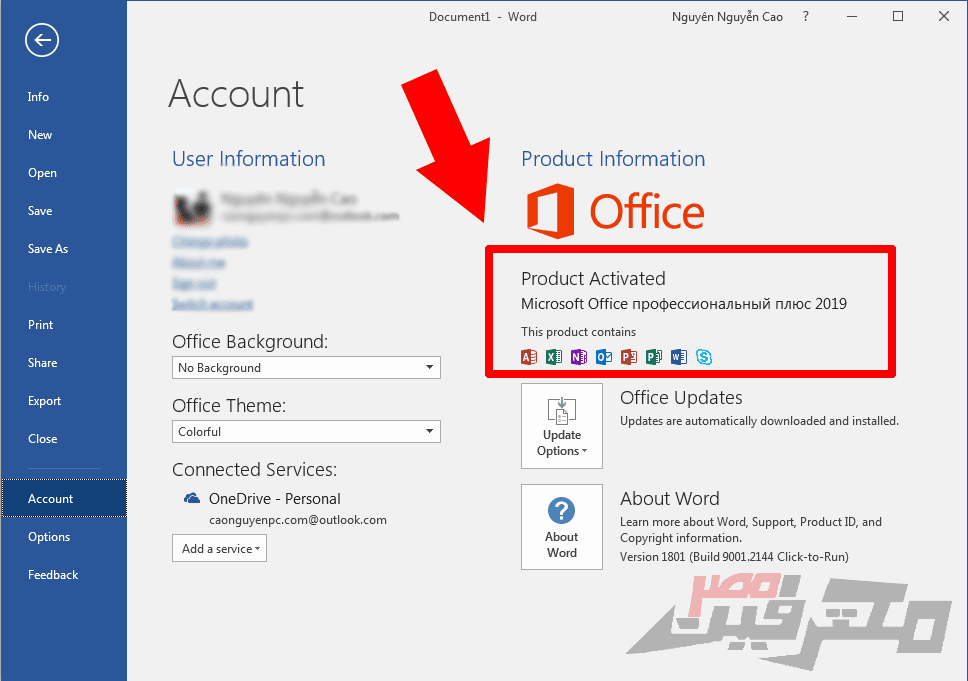This screenshot has width=968, height=681.
Task: Click the Publisher app icon
Action: [654, 357]
